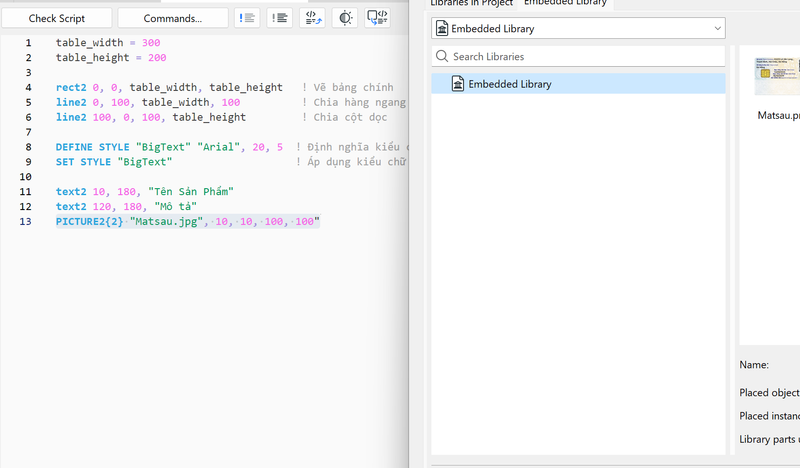Screen dimensions: 800x468
Task: Click the library icon in the dropdown field
Action: [442, 29]
